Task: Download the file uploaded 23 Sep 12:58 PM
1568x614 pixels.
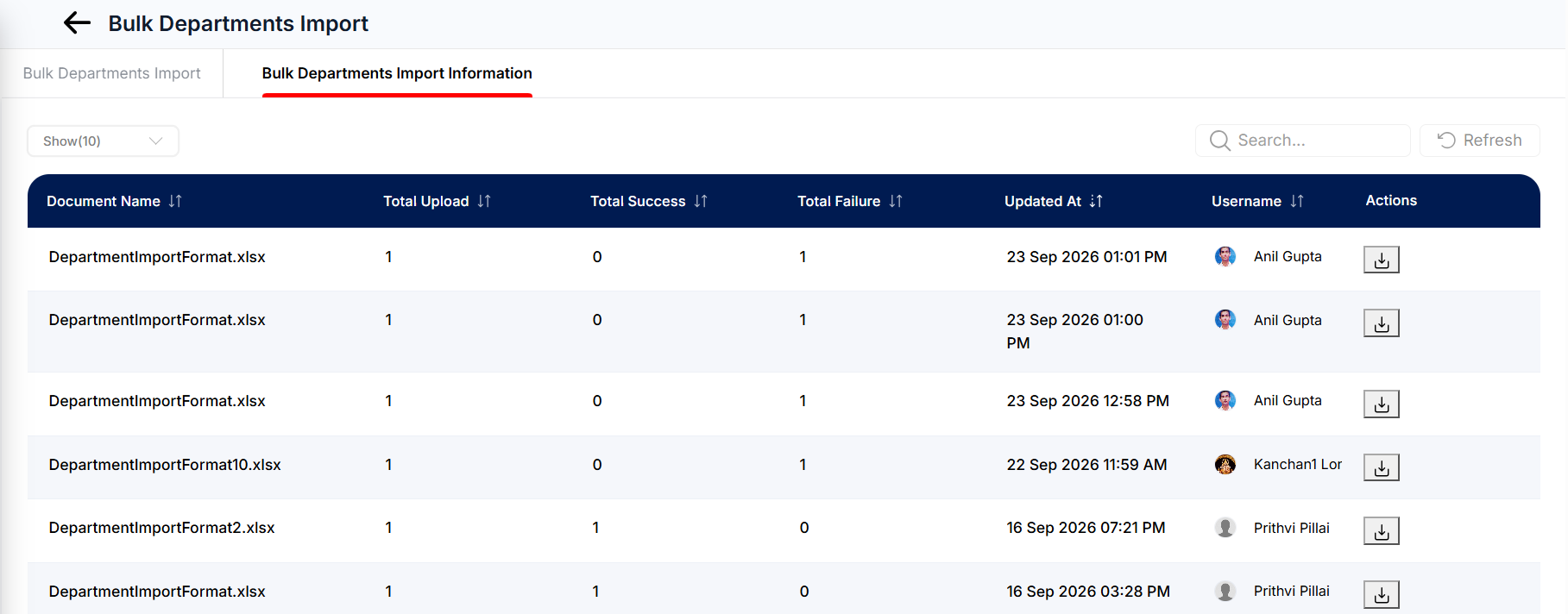Action: (1382, 404)
